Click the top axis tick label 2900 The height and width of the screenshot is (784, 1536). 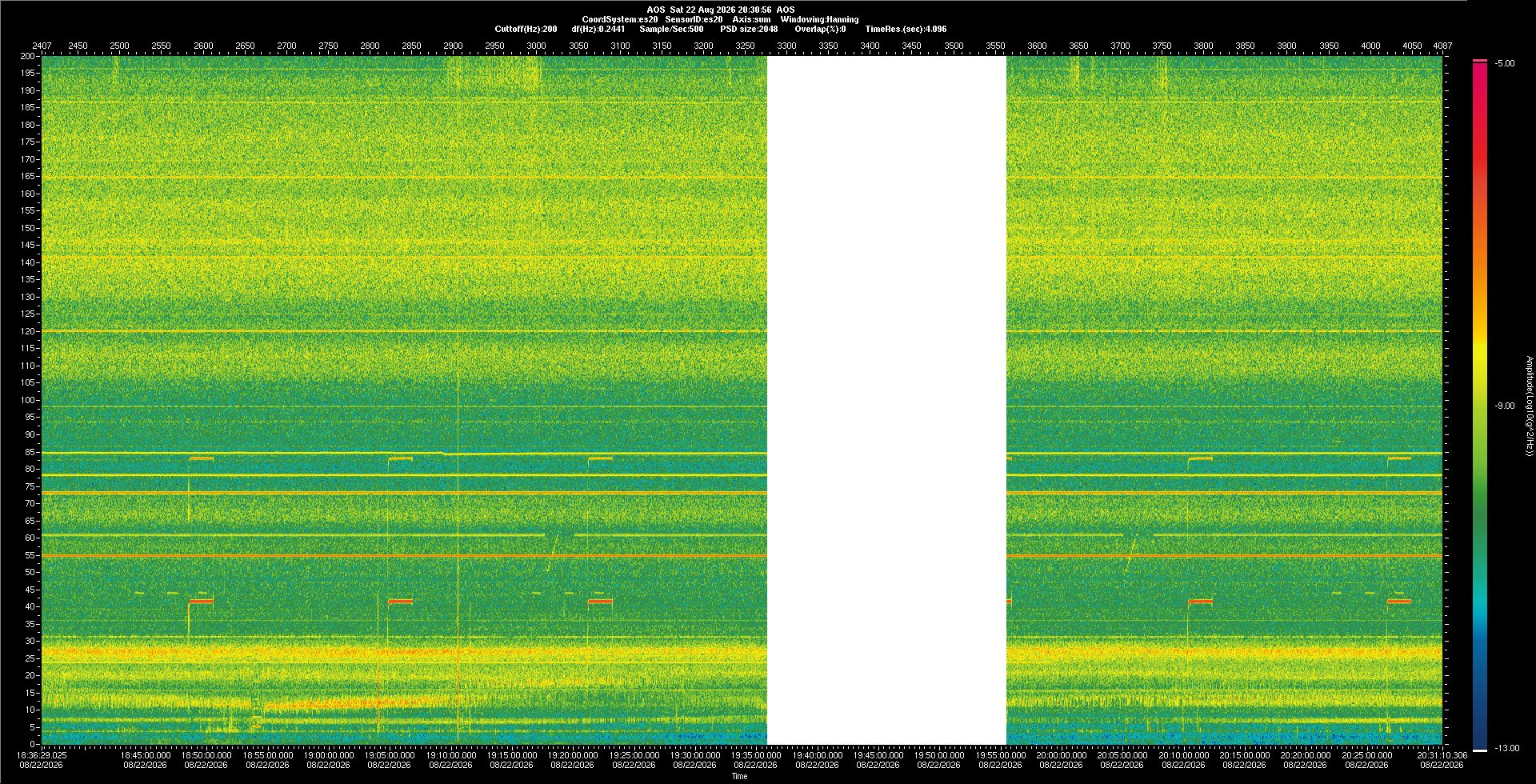453,46
